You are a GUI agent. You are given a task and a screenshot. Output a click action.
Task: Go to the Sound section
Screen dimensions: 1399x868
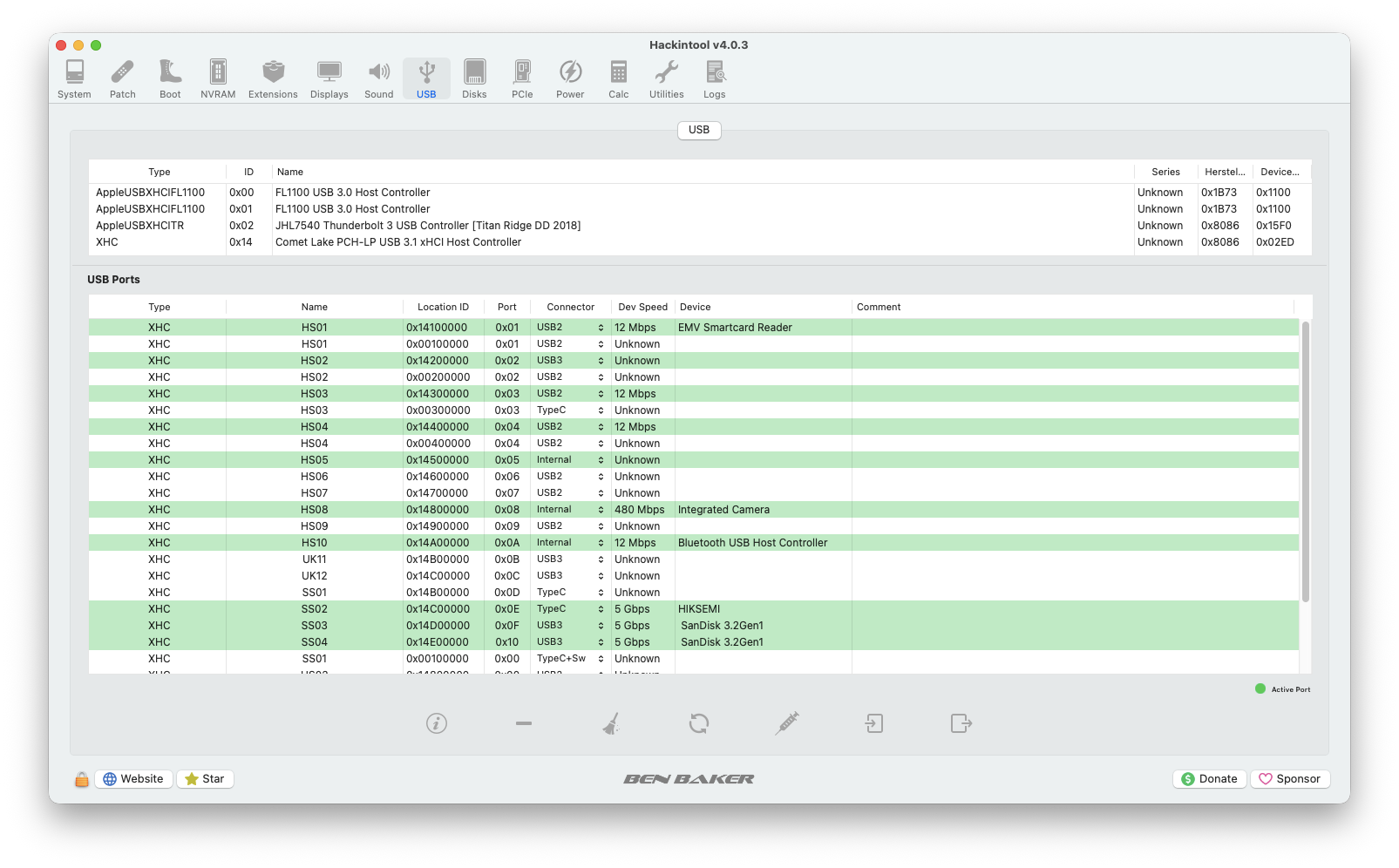tap(379, 78)
